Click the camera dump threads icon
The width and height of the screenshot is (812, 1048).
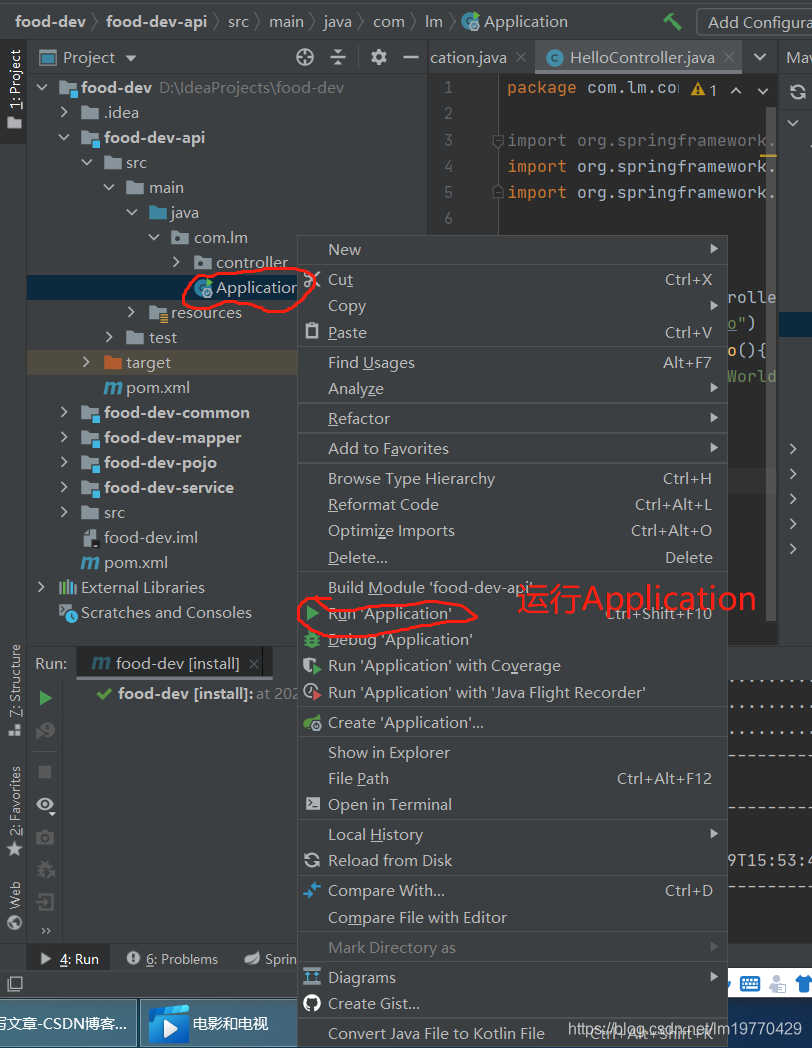pyautogui.click(x=45, y=837)
